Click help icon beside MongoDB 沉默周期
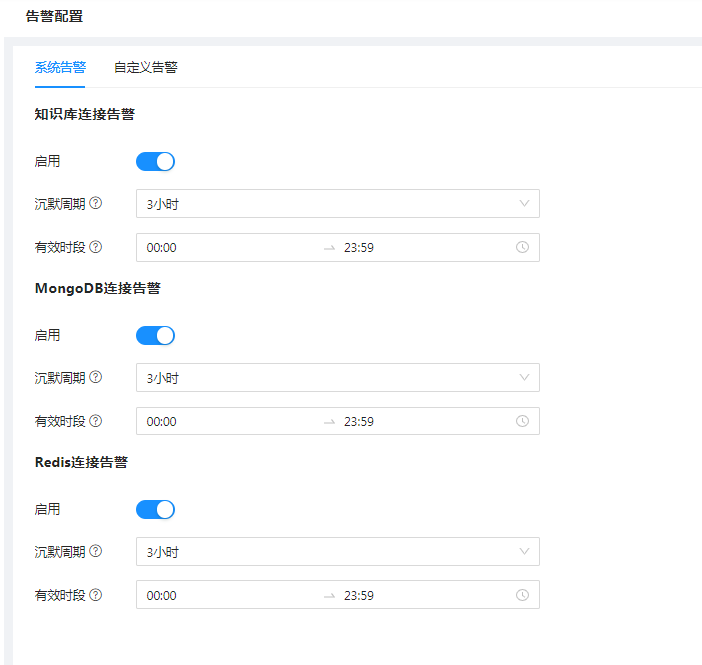 point(96,377)
